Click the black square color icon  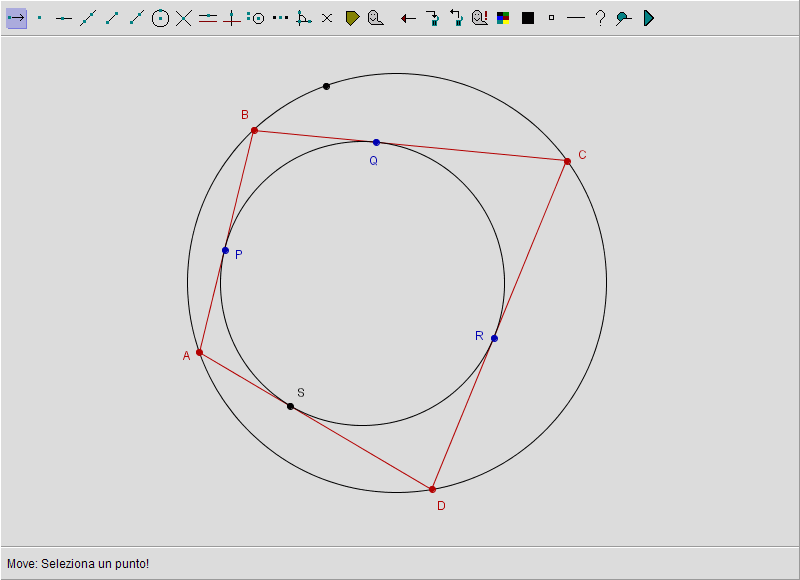point(527,18)
